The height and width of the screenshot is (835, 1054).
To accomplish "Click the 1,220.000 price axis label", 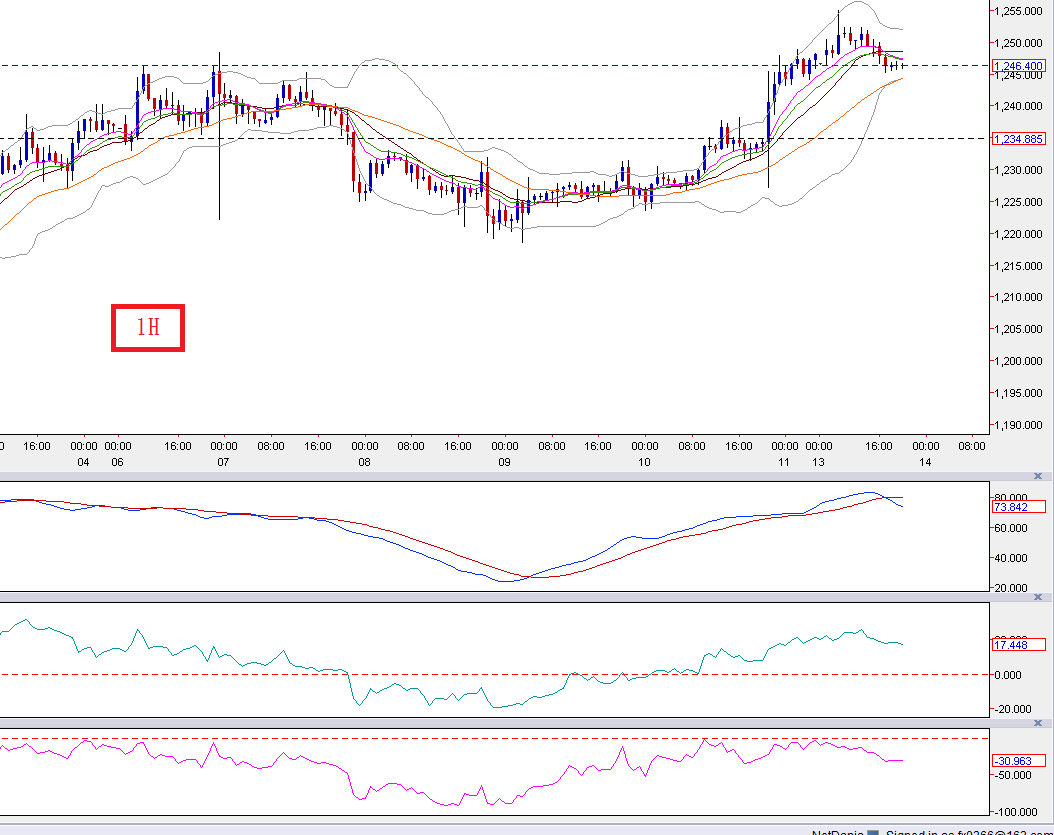I will click(x=1018, y=234).
